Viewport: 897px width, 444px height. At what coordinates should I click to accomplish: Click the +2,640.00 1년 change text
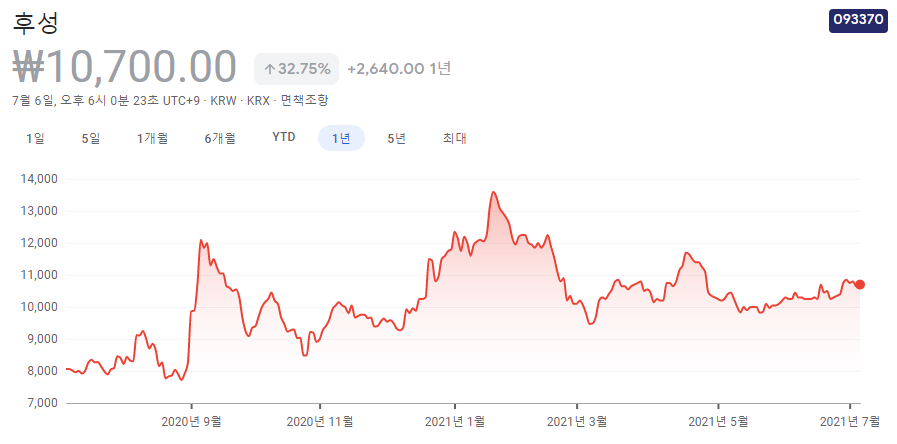pyautogui.click(x=399, y=69)
